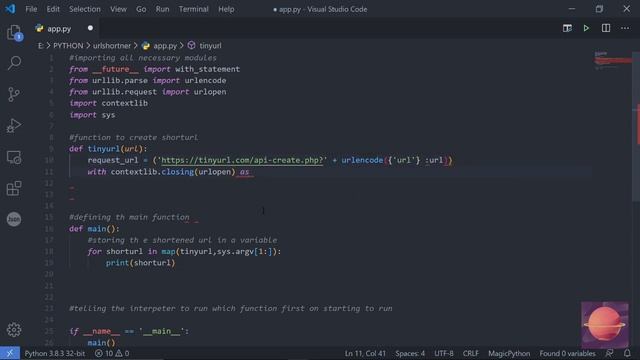Expand the PYTHON breadcrumb folder
The height and width of the screenshot is (360, 640).
coord(68,46)
